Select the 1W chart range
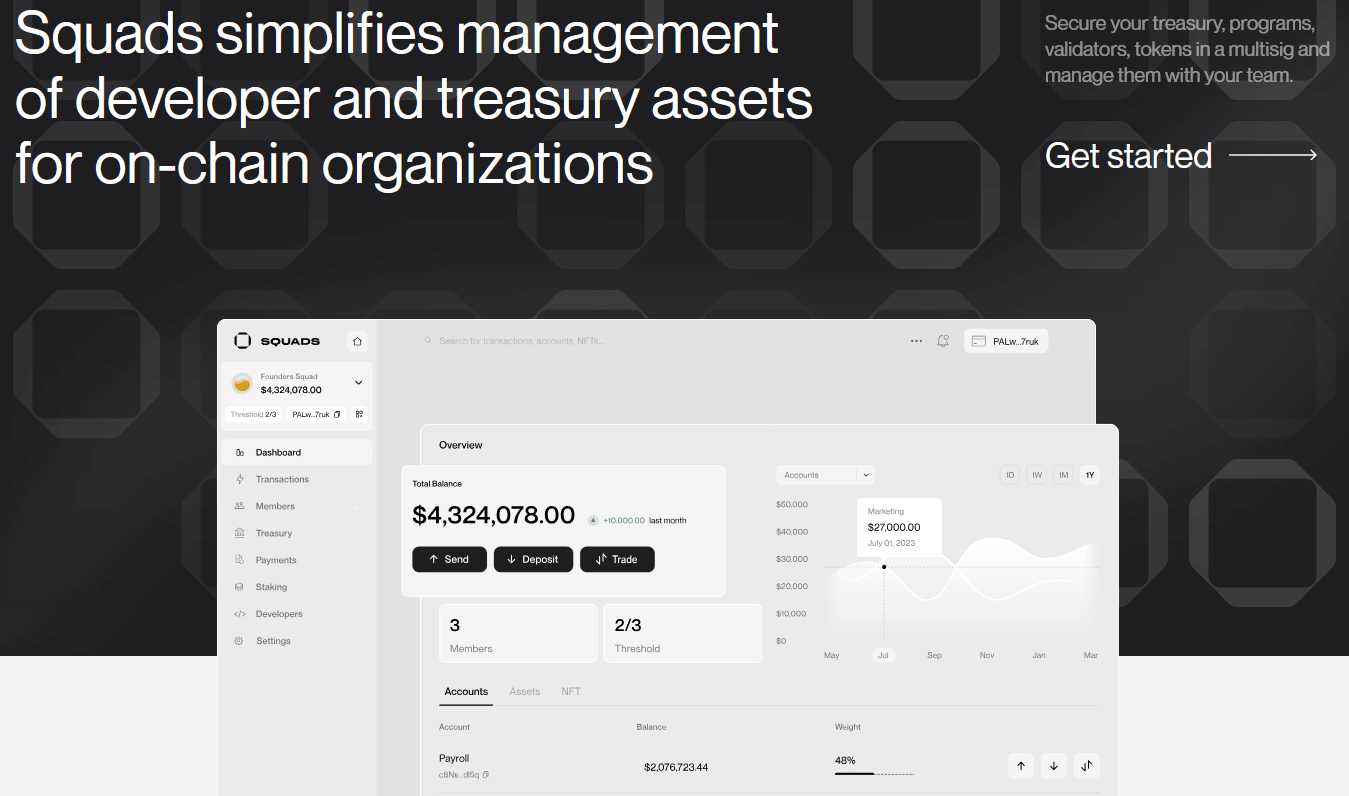Image resolution: width=1349 pixels, height=796 pixels. 1037,475
